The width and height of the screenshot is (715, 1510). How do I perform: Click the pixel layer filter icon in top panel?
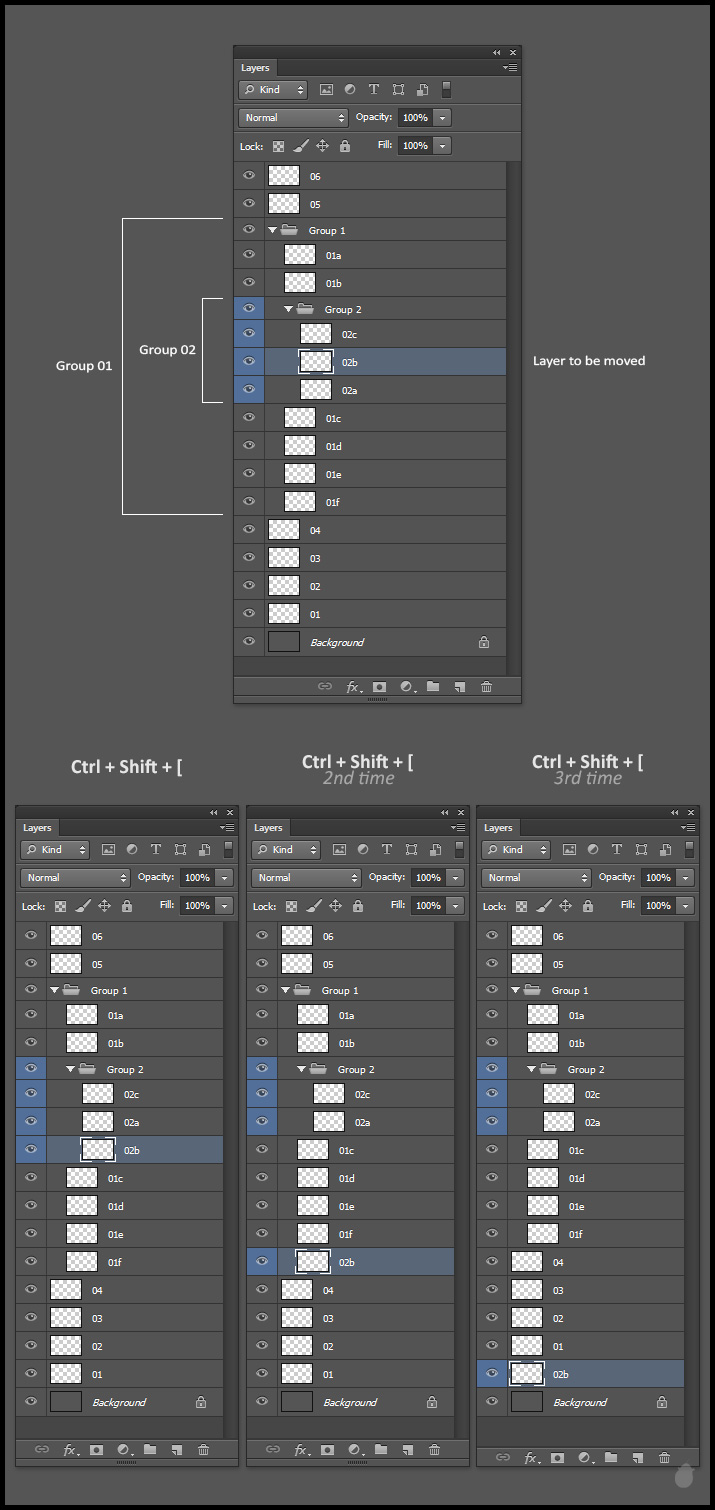[x=326, y=90]
